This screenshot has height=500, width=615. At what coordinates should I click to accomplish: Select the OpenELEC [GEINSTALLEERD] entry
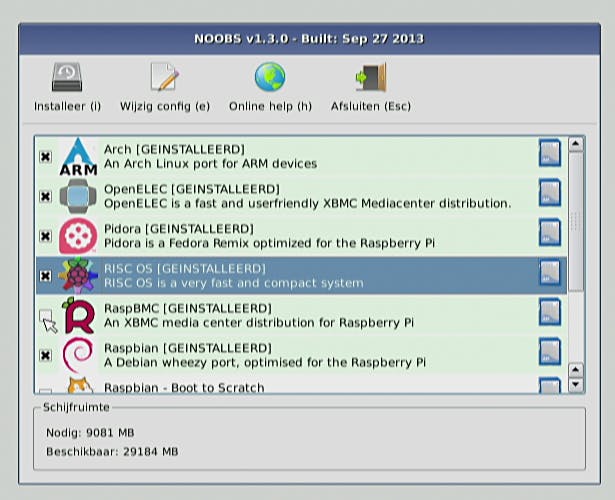click(301, 196)
